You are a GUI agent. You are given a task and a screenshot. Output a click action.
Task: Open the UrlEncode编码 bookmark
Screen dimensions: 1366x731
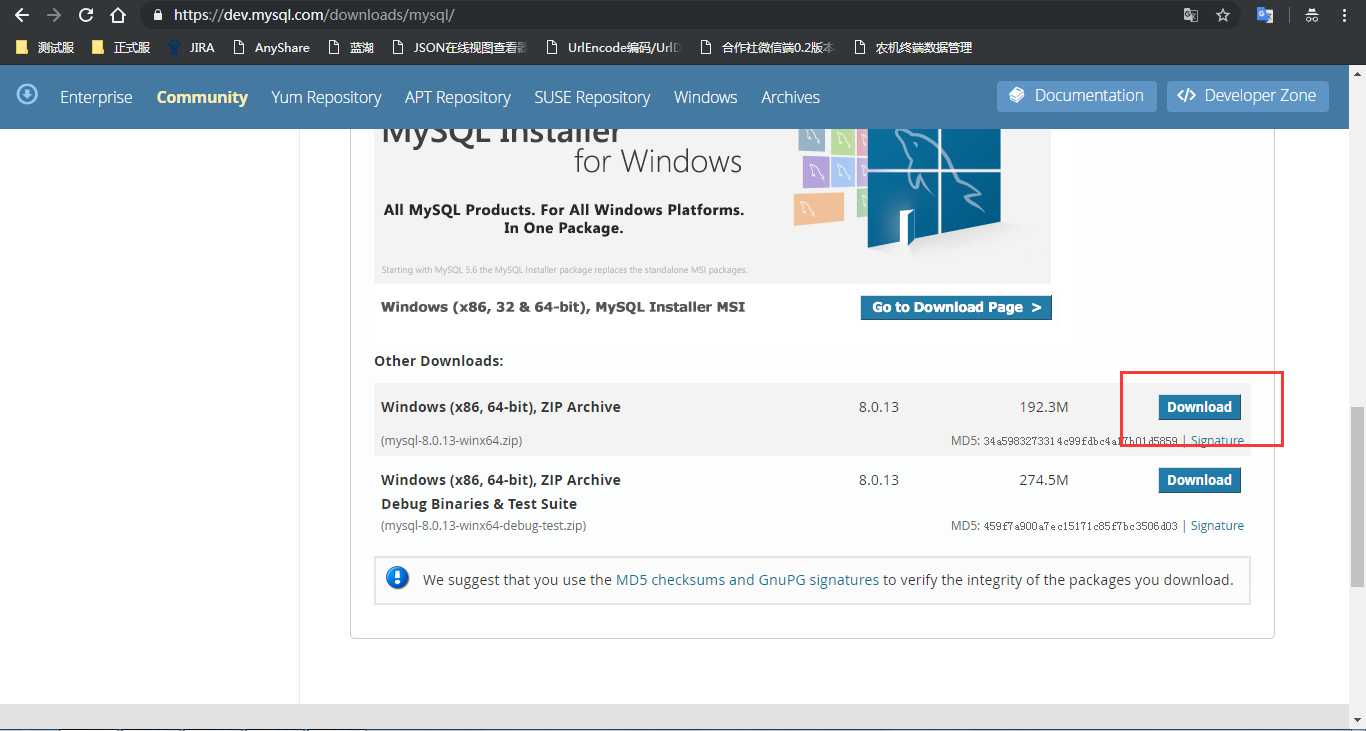(614, 47)
